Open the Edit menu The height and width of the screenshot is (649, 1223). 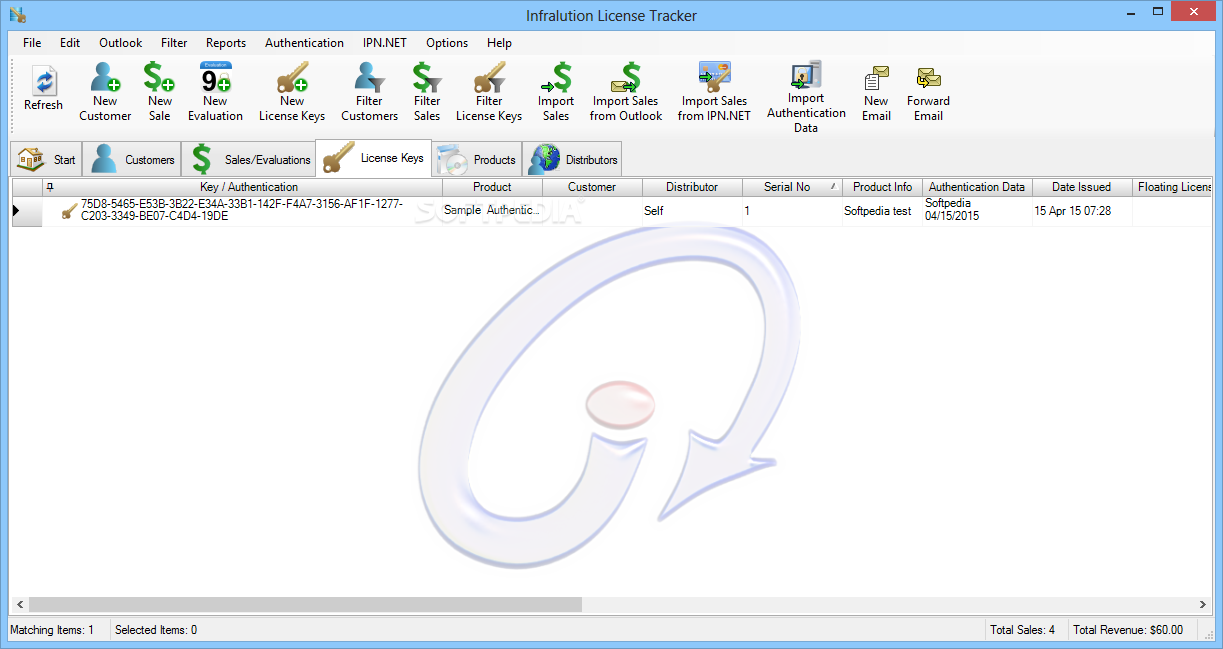[70, 43]
